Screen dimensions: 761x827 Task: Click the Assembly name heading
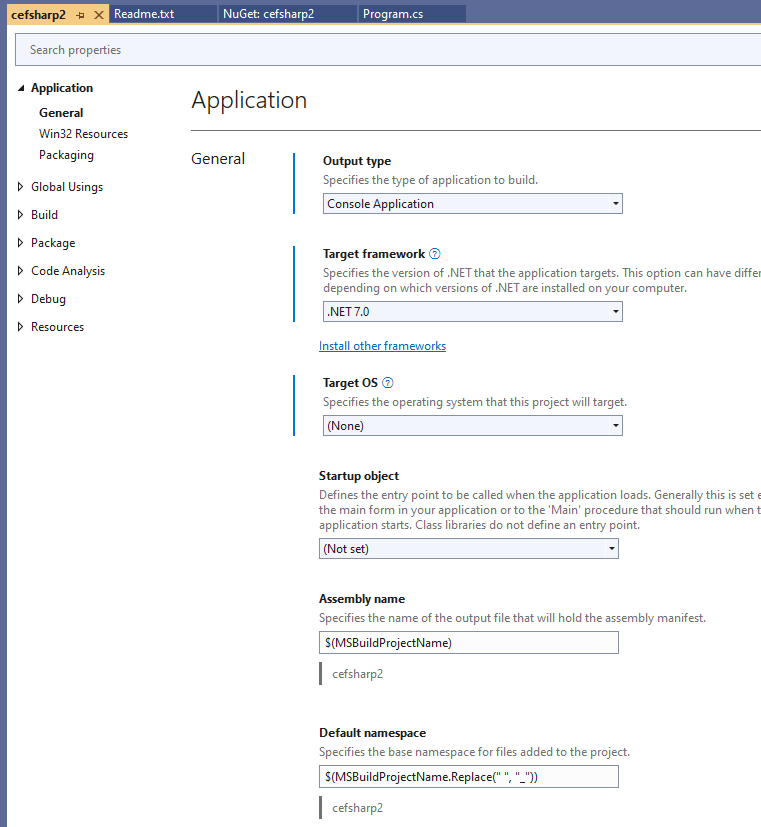[362, 599]
